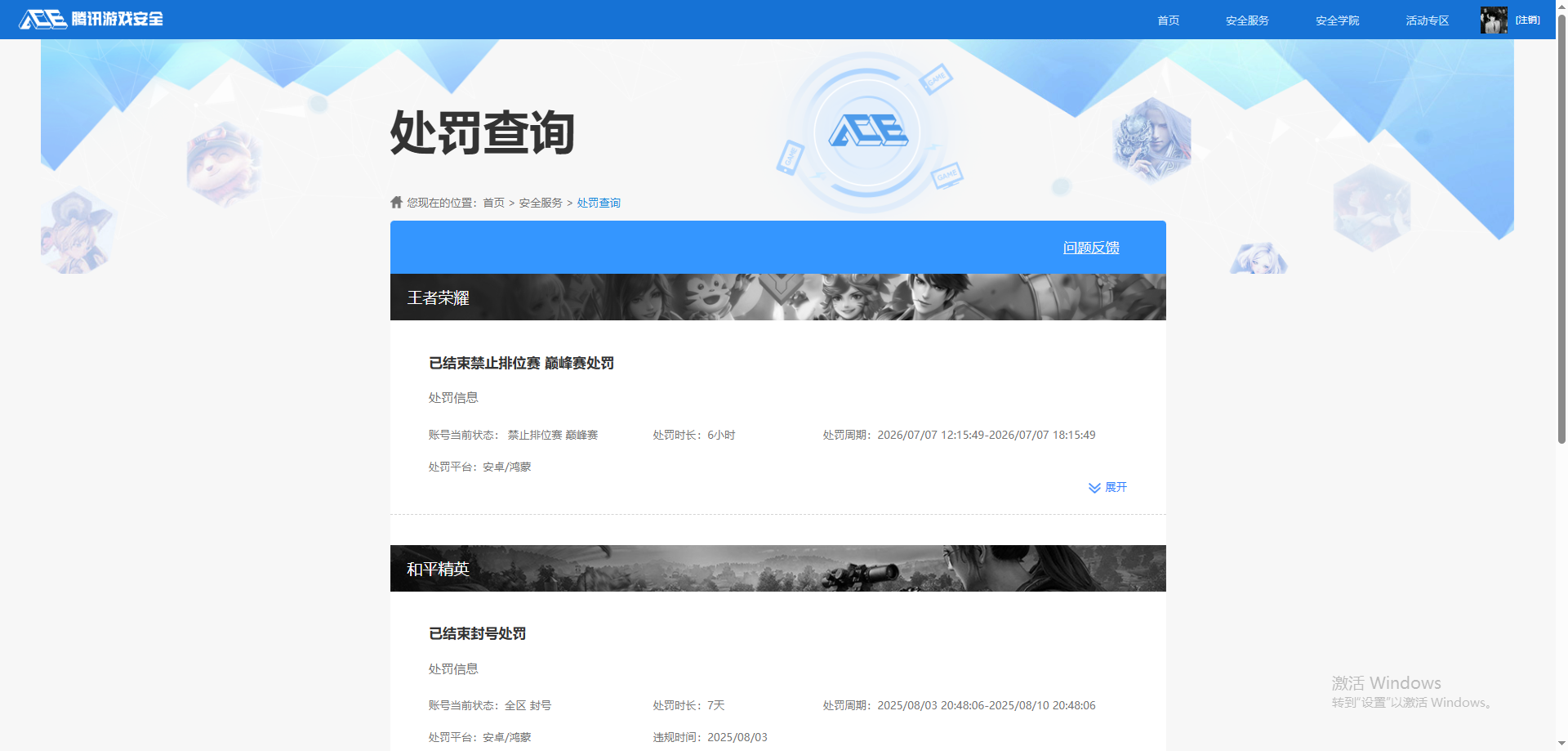Open the 问题反馈 feedback link
1568x751 pixels.
[1091, 248]
